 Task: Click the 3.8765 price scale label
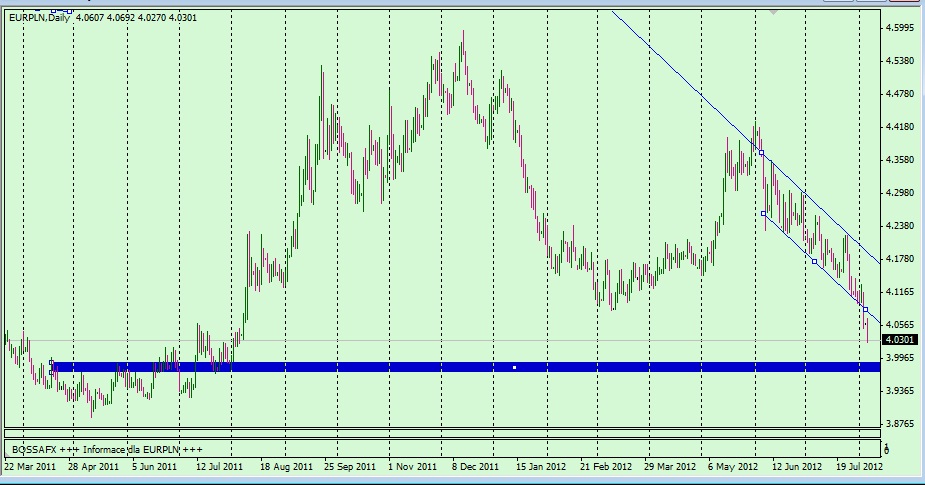[x=903, y=423]
